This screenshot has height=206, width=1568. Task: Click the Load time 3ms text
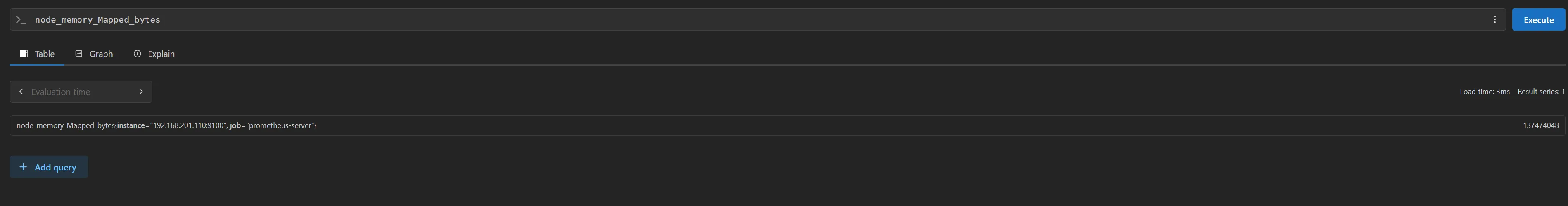1484,92
